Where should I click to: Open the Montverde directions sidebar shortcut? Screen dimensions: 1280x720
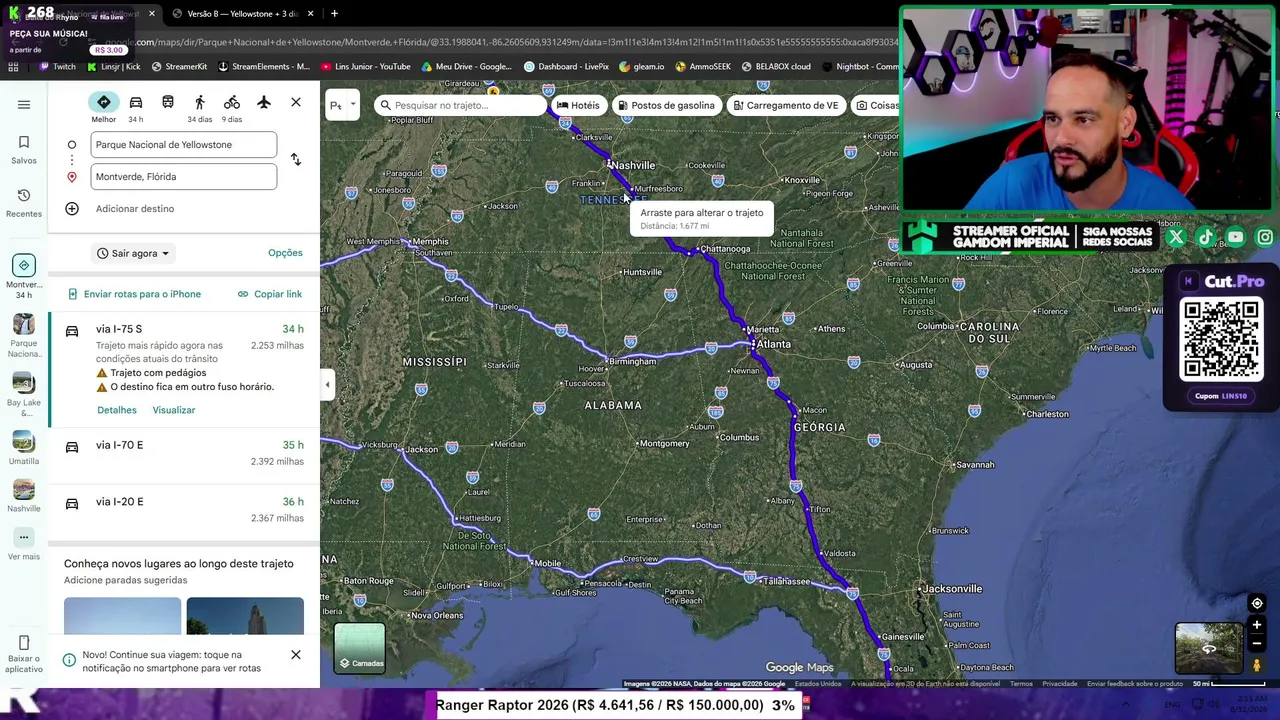pos(24,276)
